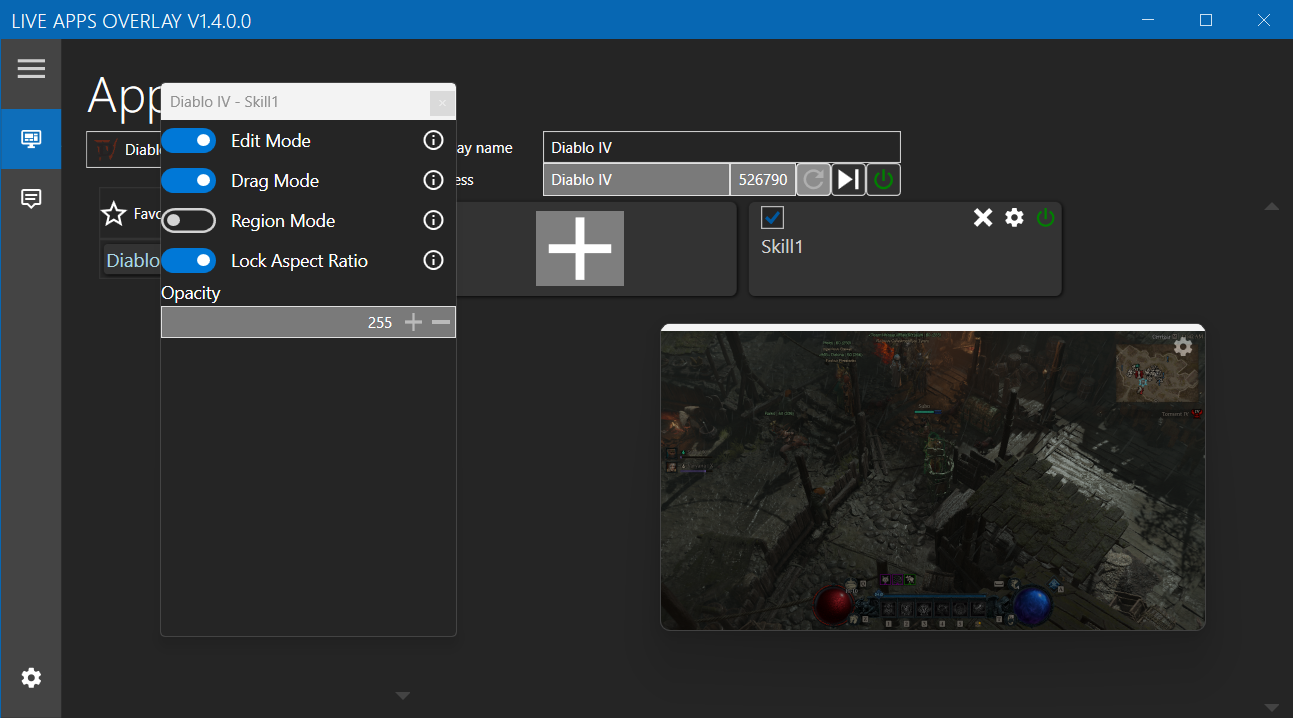Add a new overlay with plus tile

pos(580,248)
